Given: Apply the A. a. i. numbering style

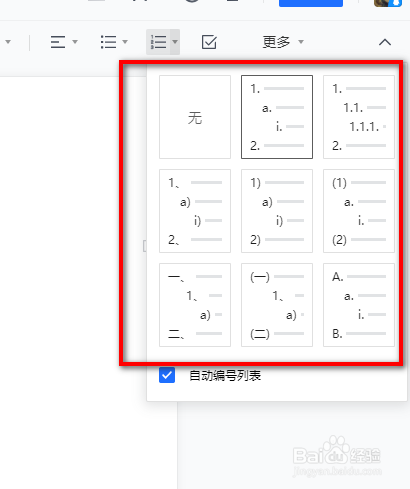Looking at the screenshot, I should (359, 305).
